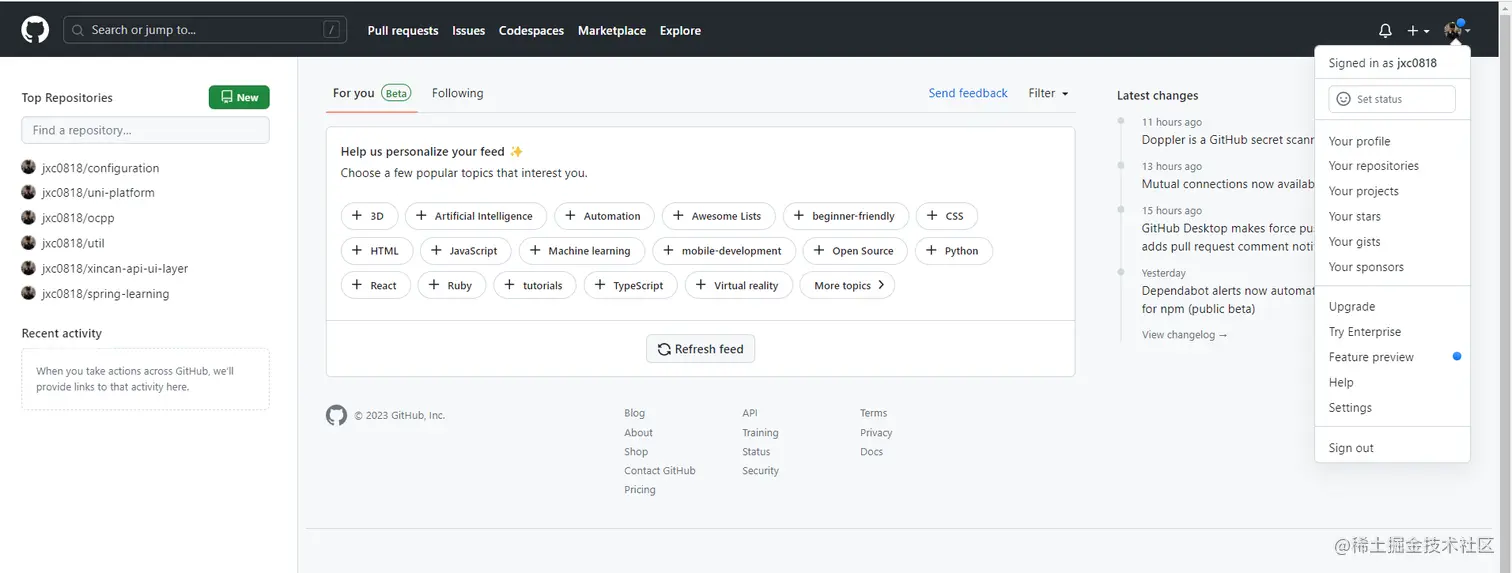Click the slash shortcut icon in search box

(332, 30)
